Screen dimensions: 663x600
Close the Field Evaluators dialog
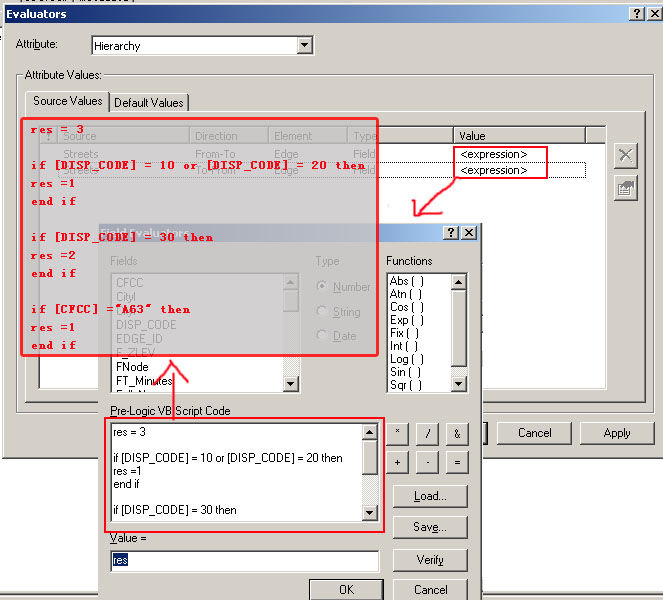coord(469,232)
